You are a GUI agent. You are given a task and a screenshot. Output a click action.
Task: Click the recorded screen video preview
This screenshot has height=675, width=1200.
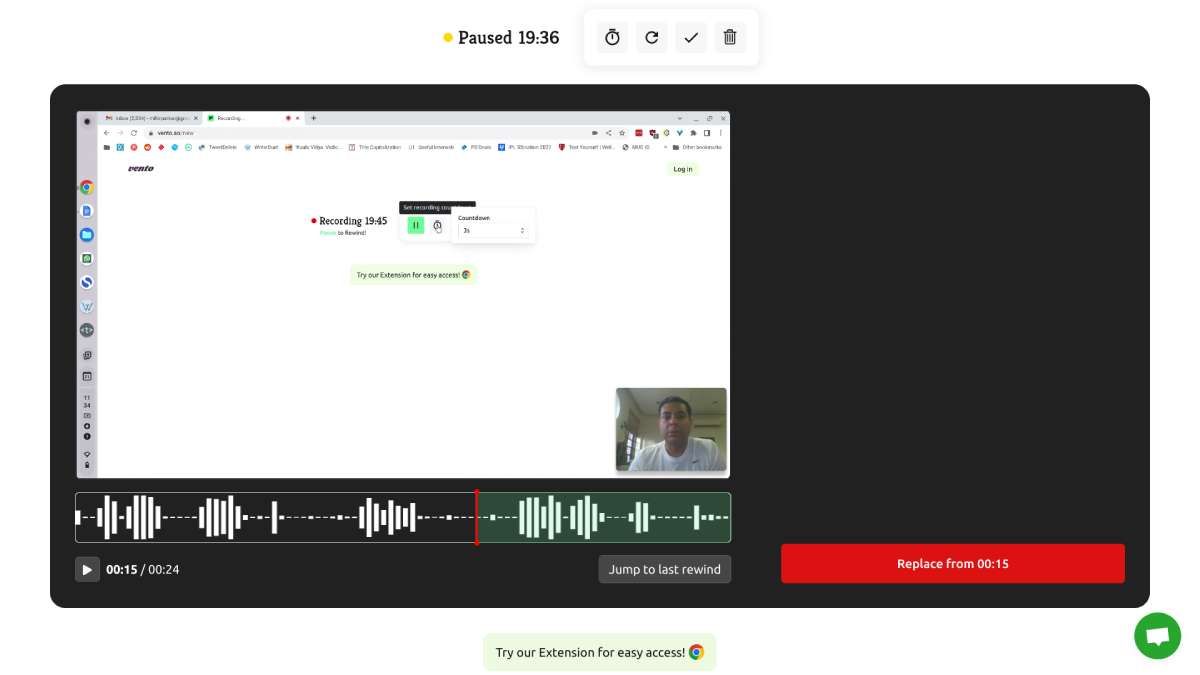[x=403, y=294]
